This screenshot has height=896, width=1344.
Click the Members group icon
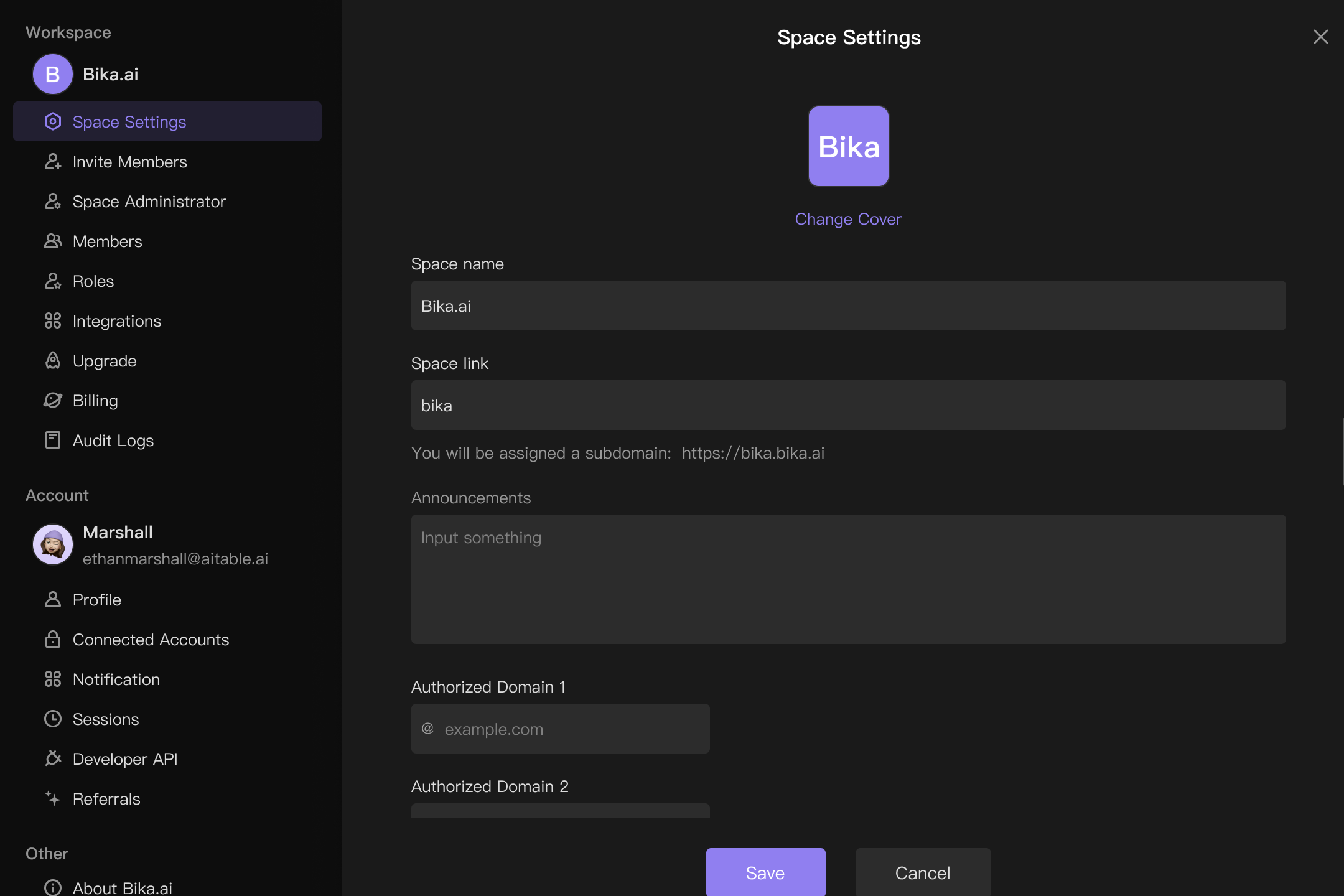(x=53, y=241)
